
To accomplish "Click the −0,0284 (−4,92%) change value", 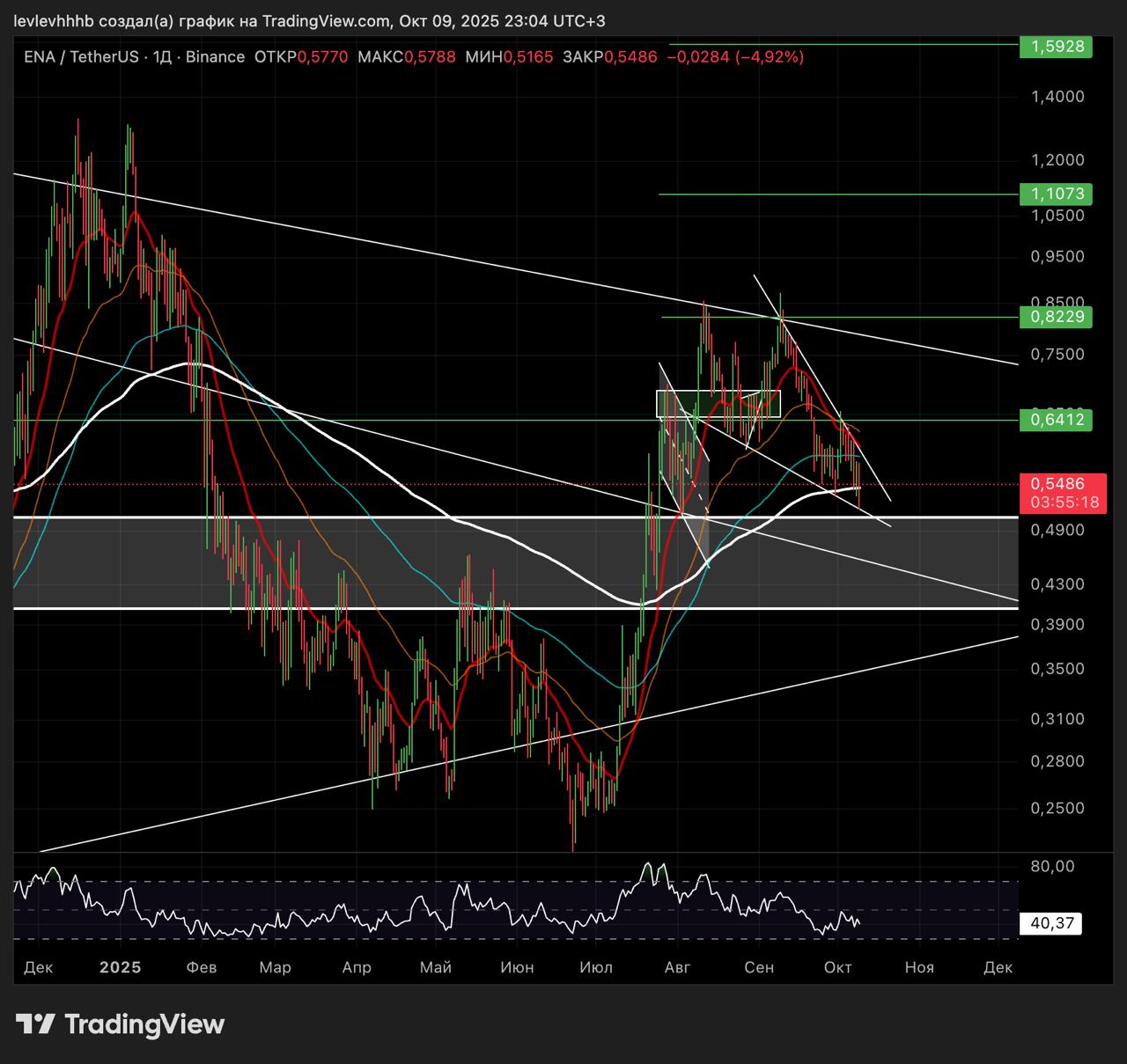I will point(735,57).
